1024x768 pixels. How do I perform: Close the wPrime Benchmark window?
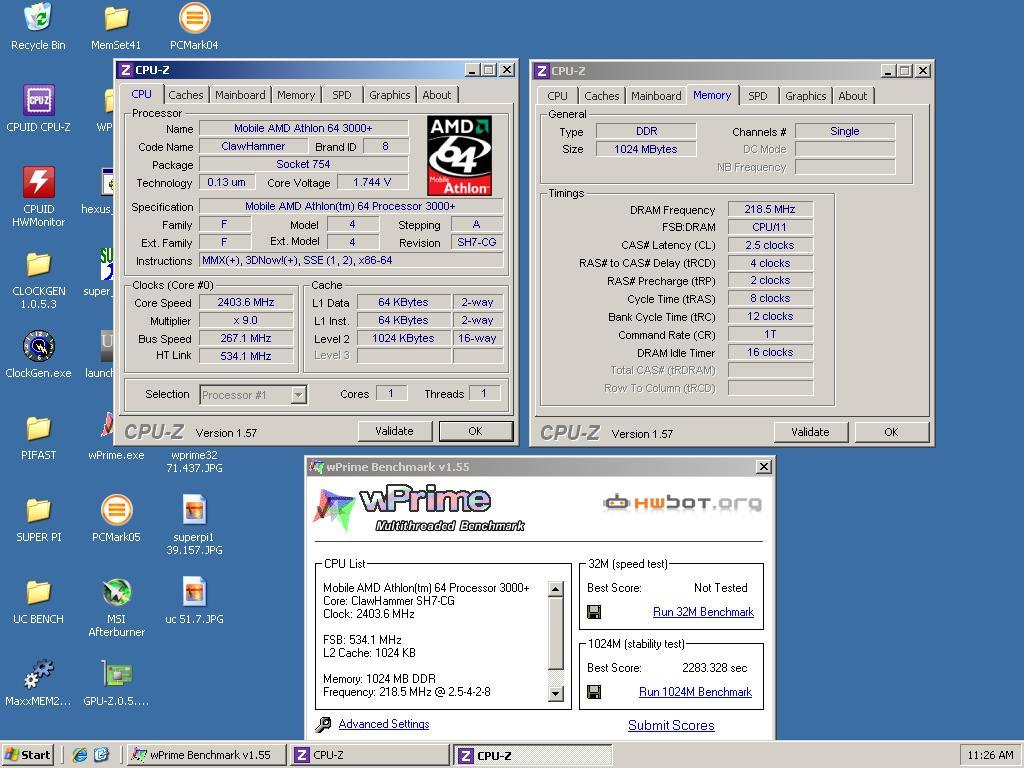tap(763, 467)
